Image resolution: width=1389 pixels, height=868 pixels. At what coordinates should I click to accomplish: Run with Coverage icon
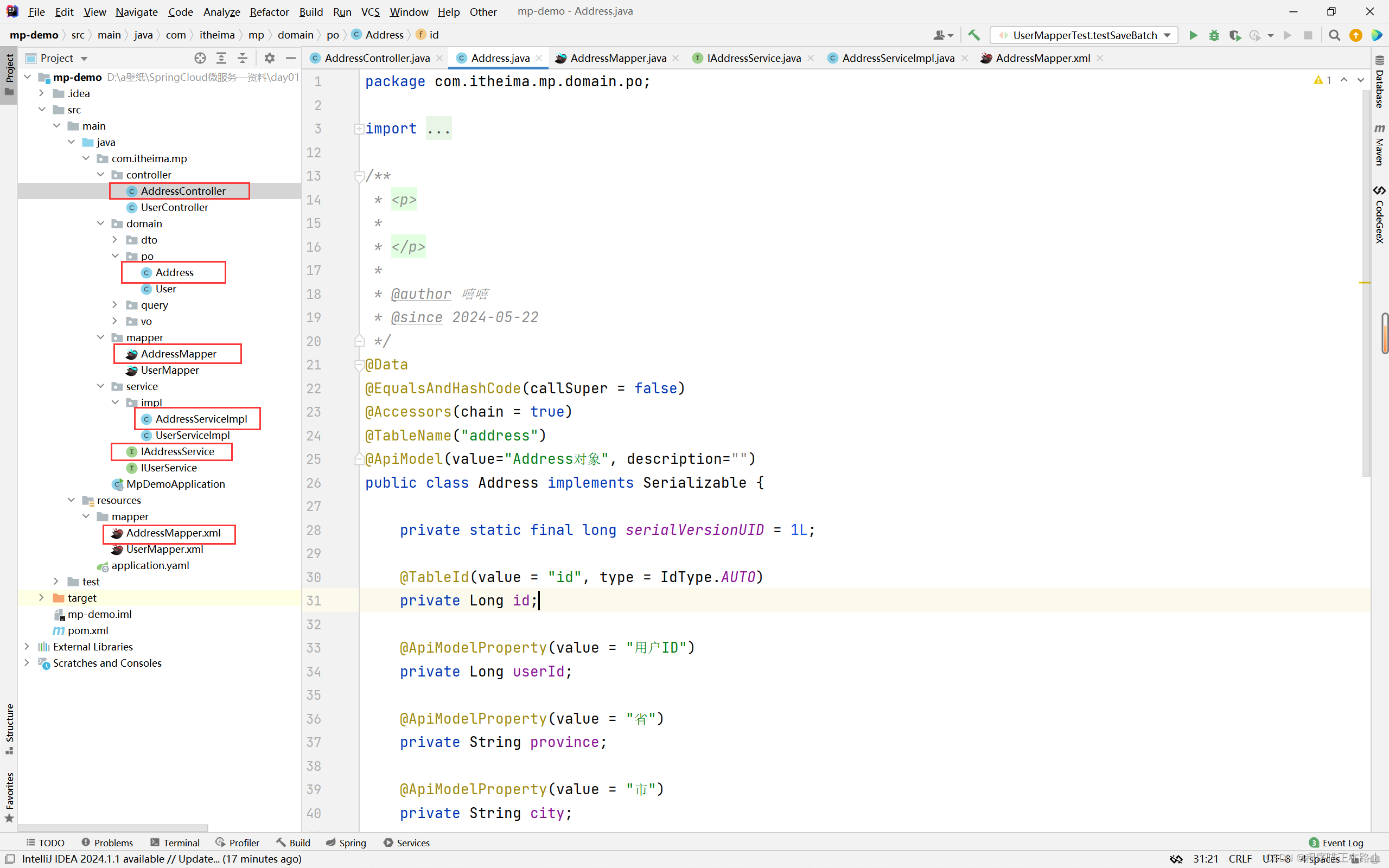[1234, 36]
